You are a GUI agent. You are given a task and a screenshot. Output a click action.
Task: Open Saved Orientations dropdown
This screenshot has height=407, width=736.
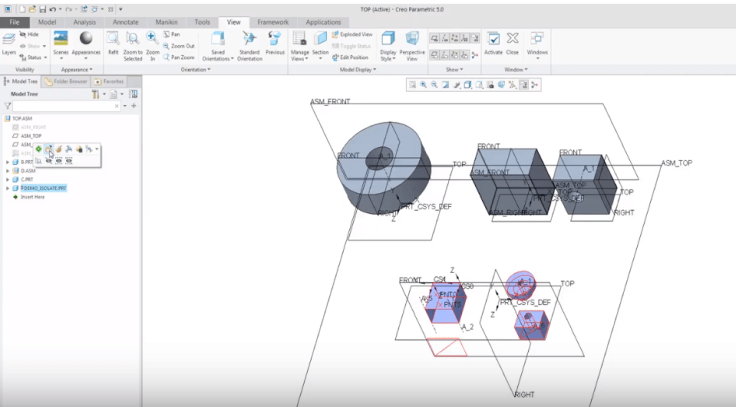point(218,43)
